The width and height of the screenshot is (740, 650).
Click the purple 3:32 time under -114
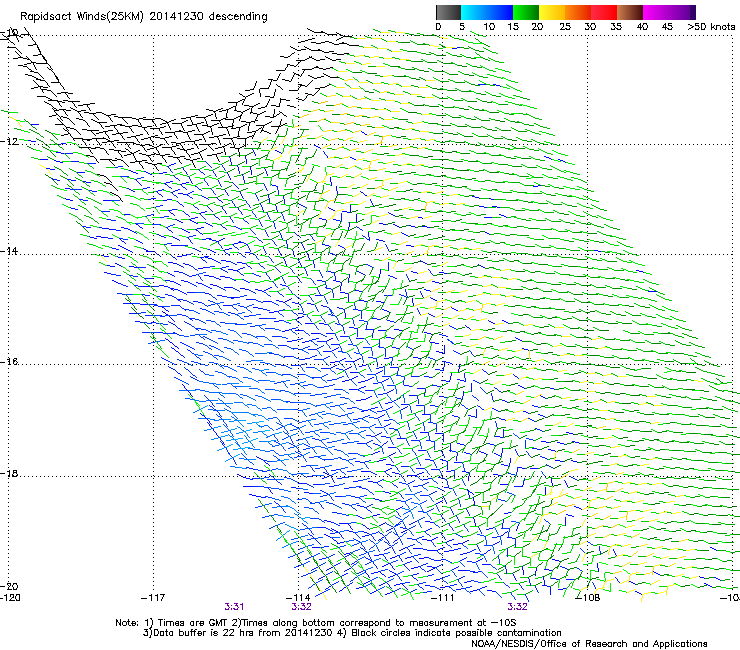pyautogui.click(x=302, y=607)
